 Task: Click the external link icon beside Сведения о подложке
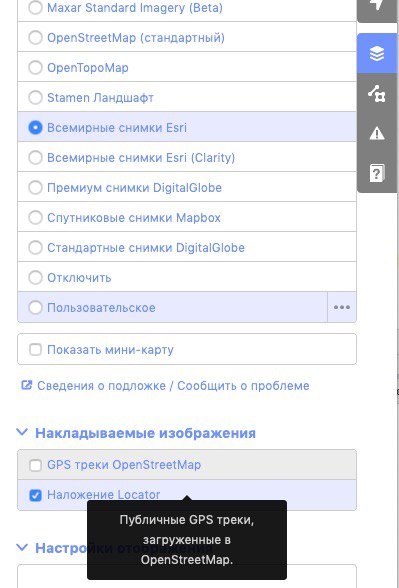pyautogui.click(x=27, y=385)
